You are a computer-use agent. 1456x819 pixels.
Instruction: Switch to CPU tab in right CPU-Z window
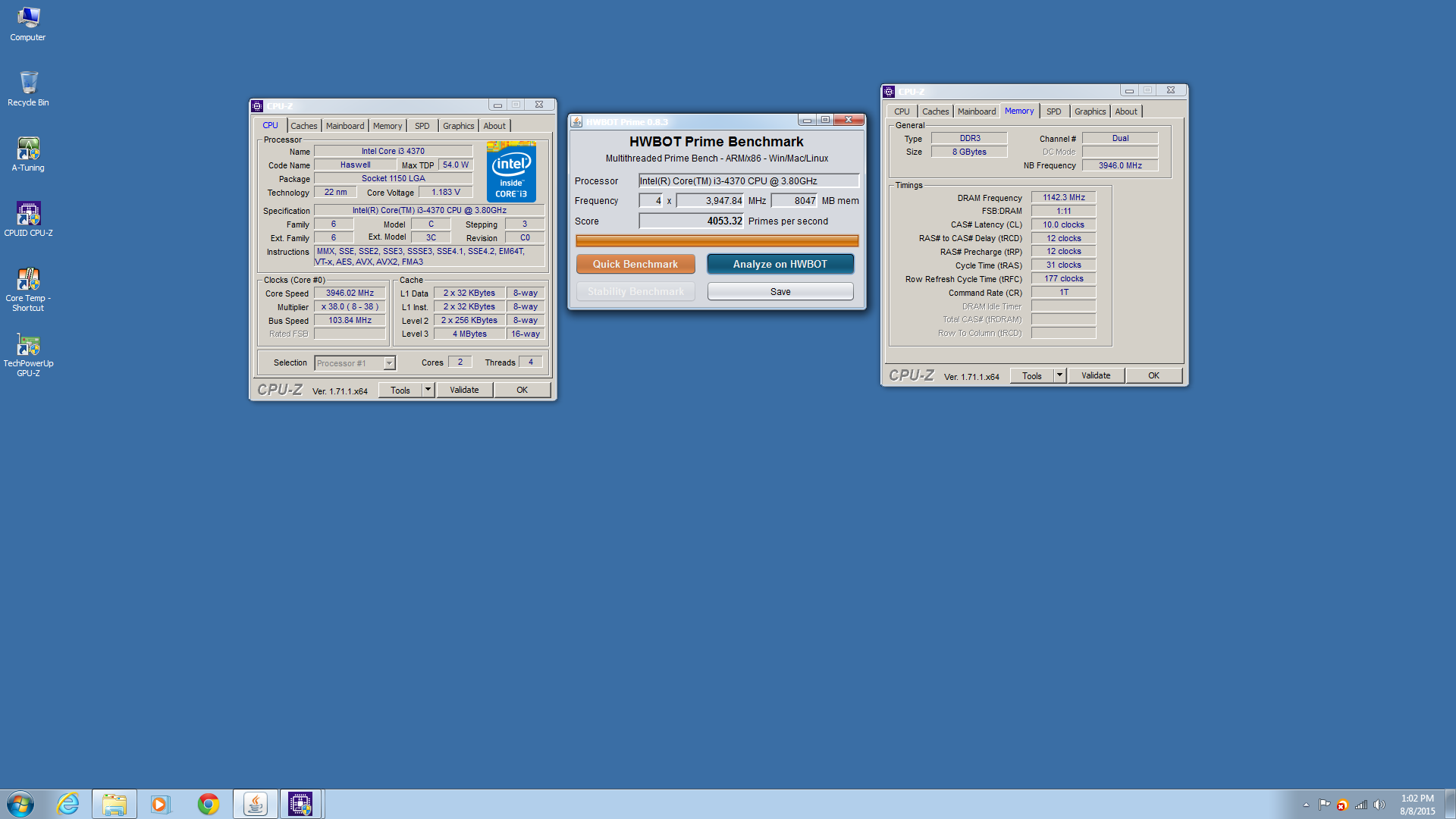click(902, 111)
